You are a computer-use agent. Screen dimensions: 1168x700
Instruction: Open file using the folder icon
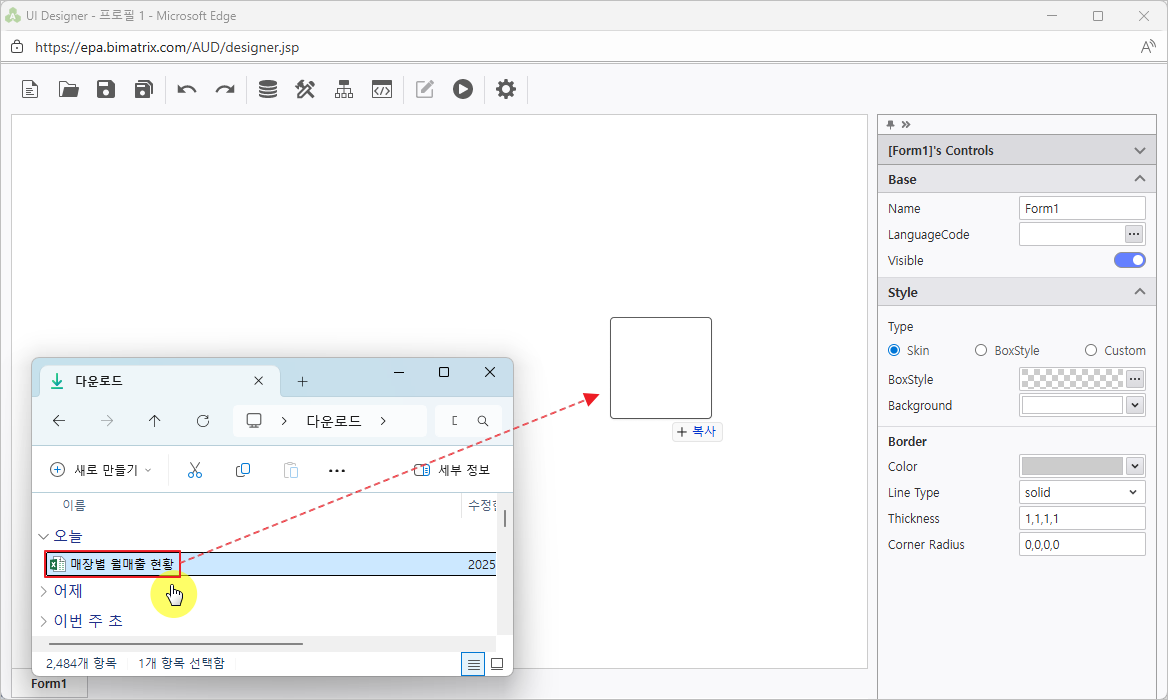(68, 89)
